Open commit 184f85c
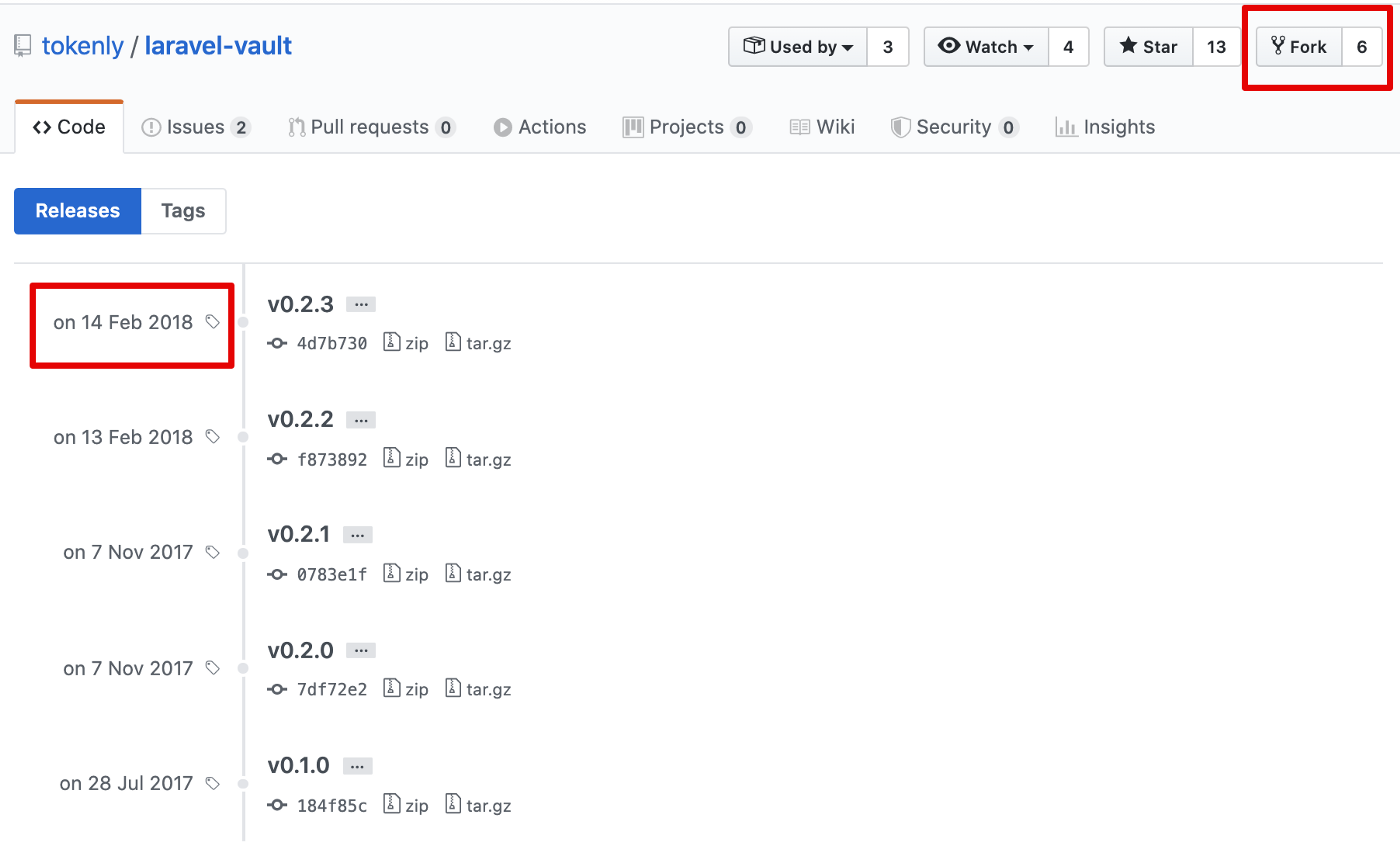 [x=332, y=805]
